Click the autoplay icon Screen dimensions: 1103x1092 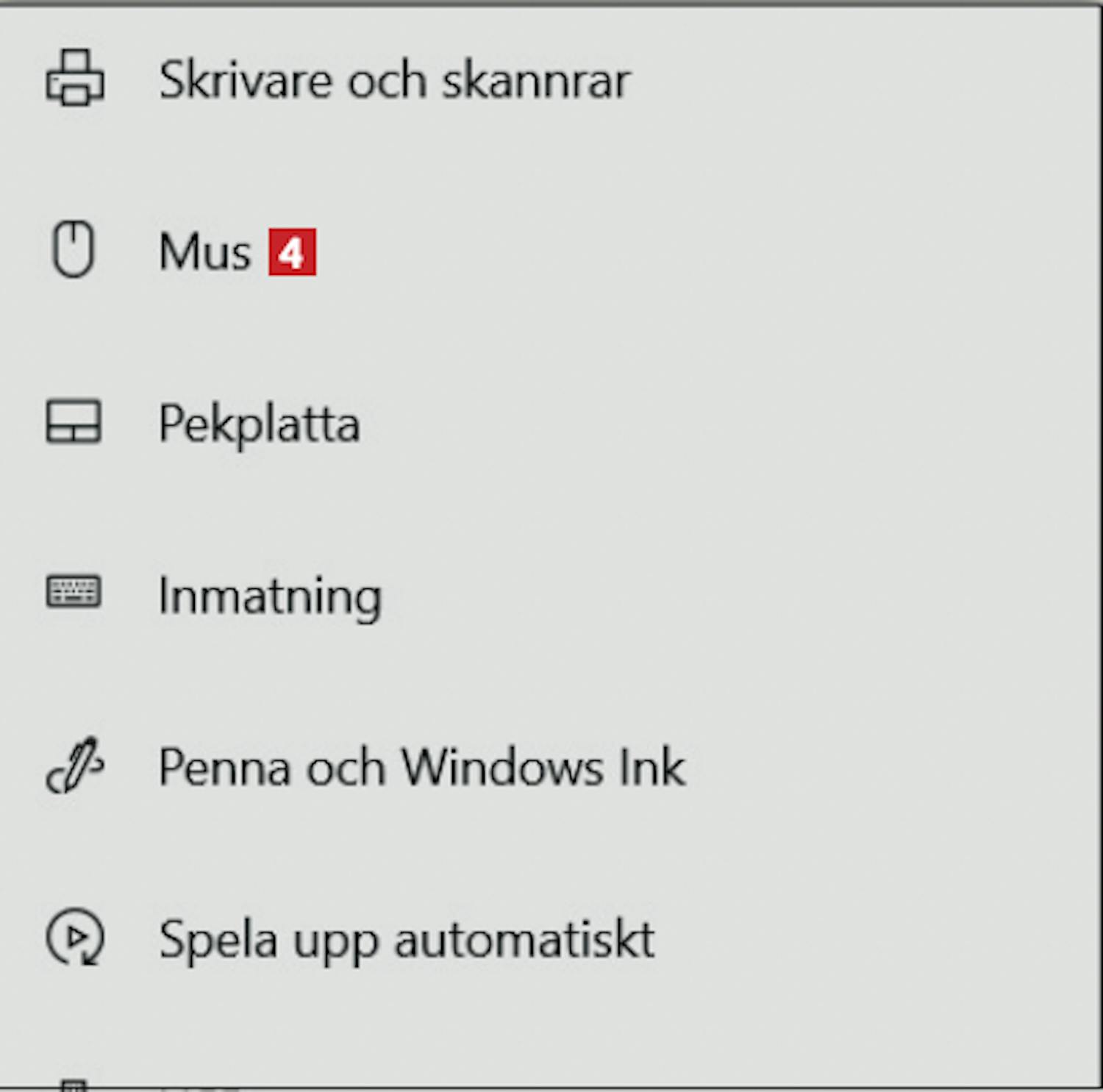[x=74, y=937]
